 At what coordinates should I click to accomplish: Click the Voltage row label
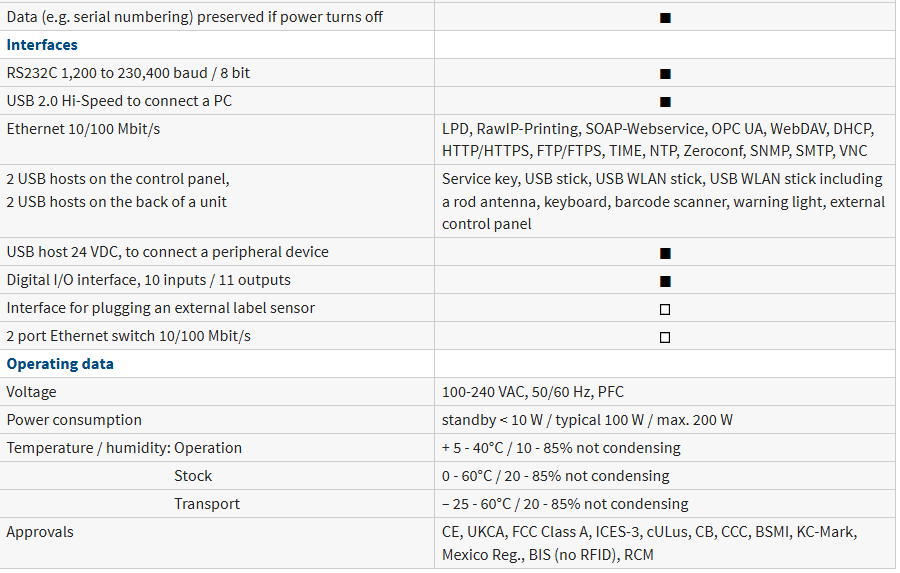point(32,392)
